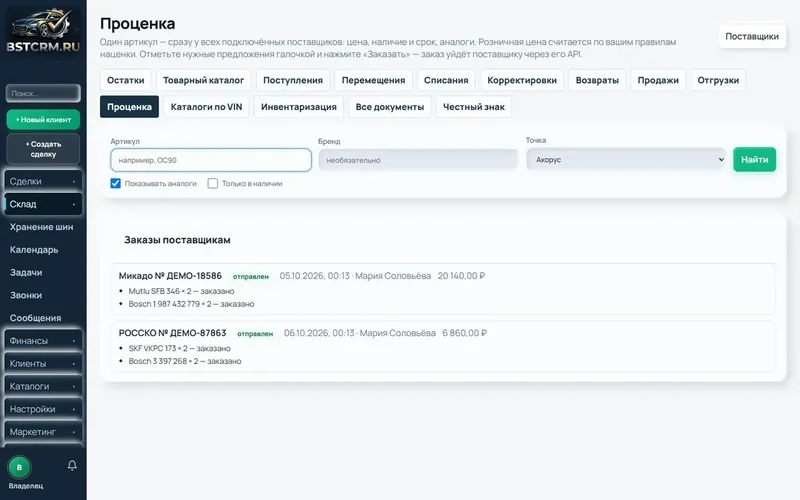800x500 pixels.
Task: Switch to the Инвентаризация tab
Action: (x=299, y=107)
